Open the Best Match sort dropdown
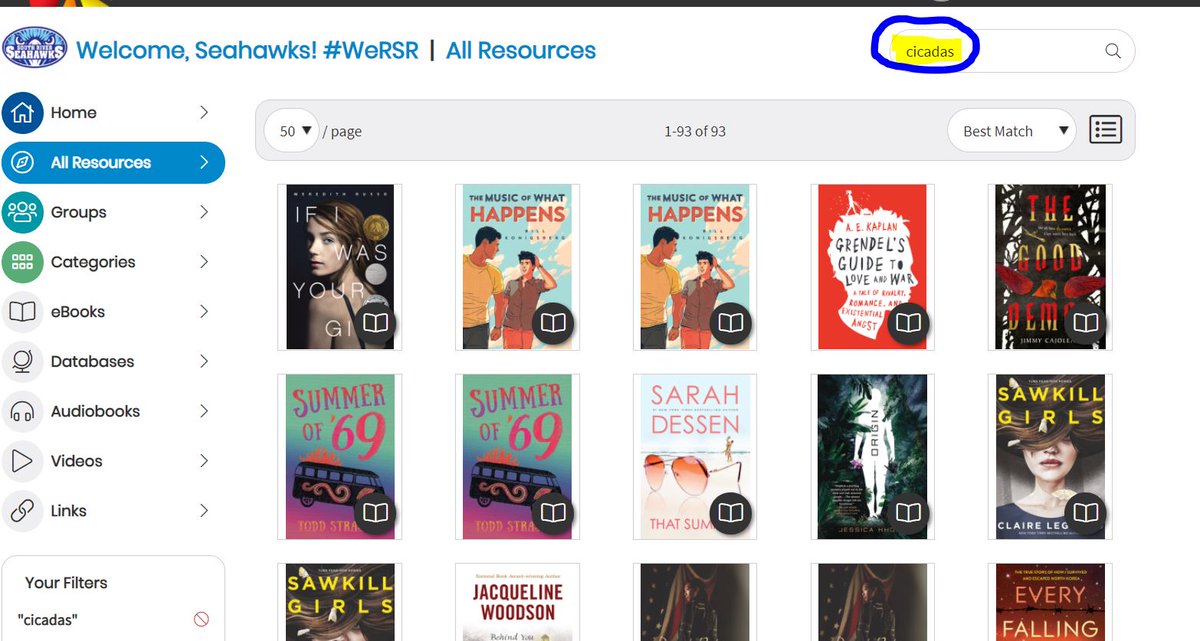Screen dimensions: 1200x641 [x=1011, y=131]
